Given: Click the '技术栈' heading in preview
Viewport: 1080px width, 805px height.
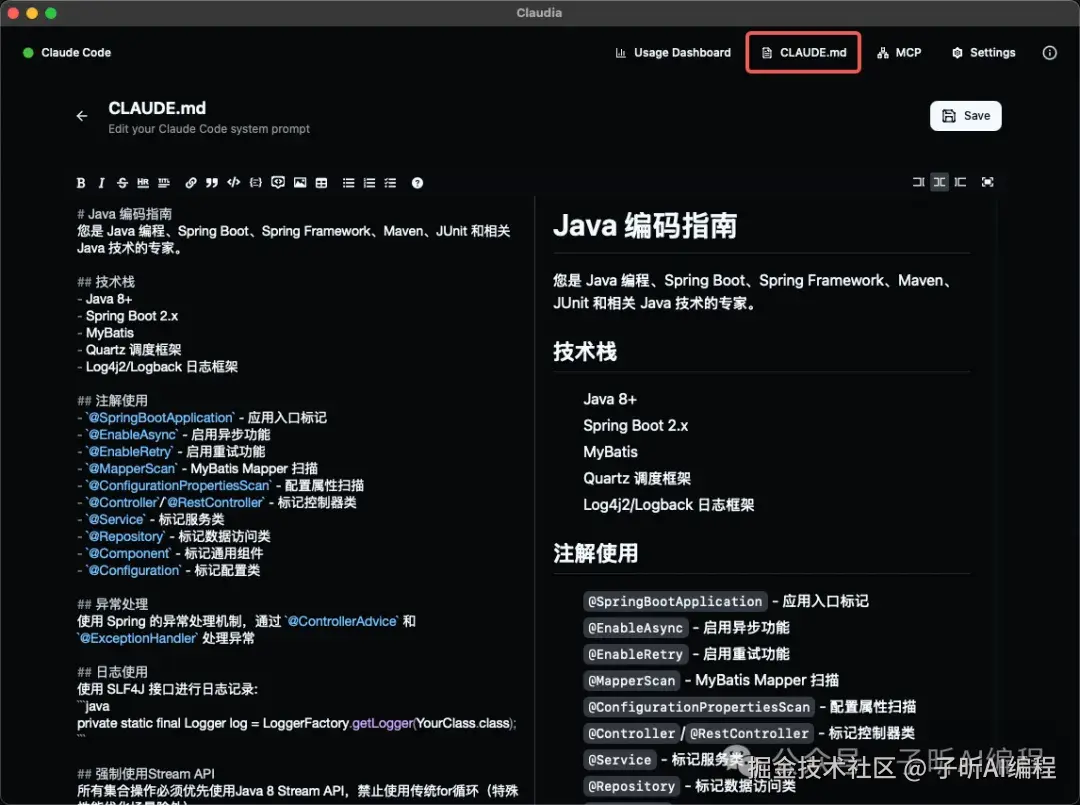Looking at the screenshot, I should coord(585,352).
